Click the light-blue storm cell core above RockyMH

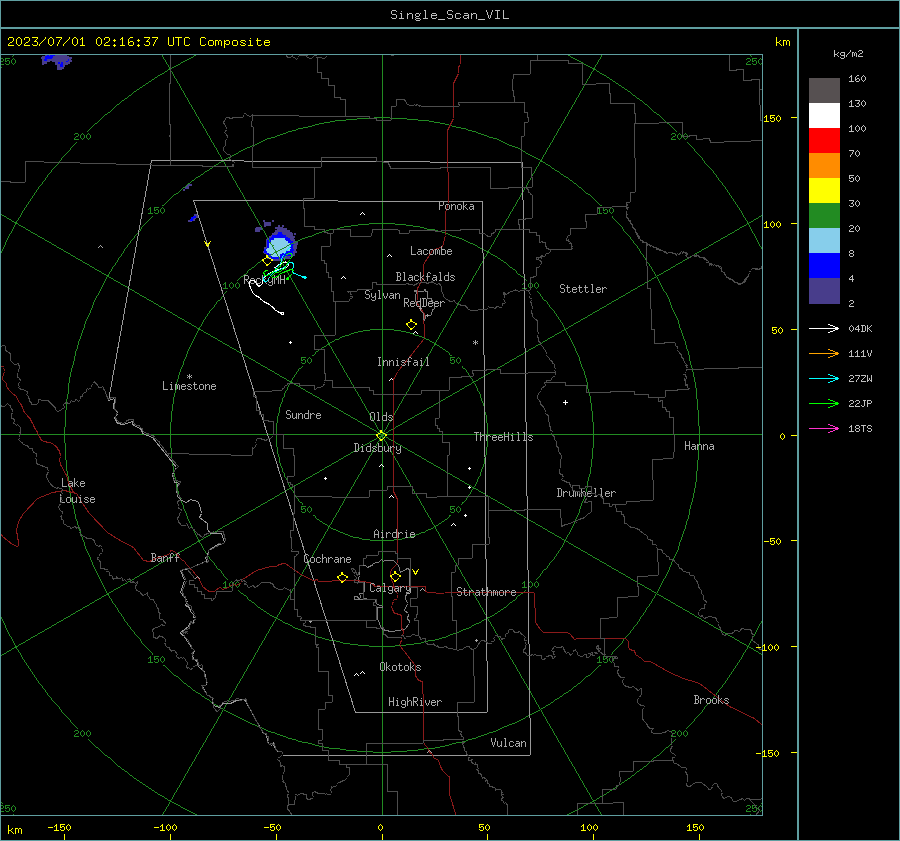280,247
